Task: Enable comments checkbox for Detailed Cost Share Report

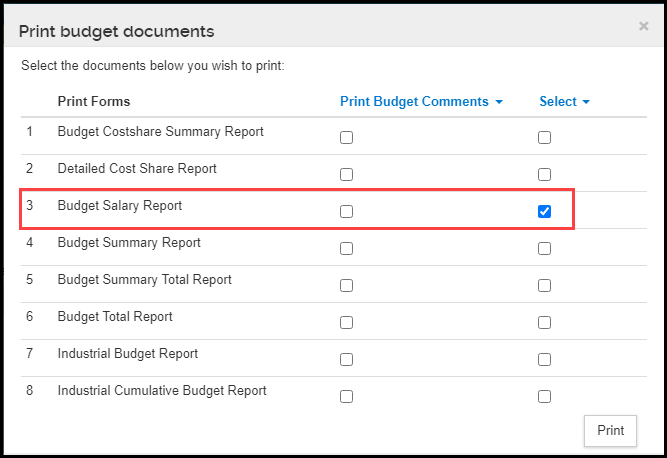Action: [346, 174]
